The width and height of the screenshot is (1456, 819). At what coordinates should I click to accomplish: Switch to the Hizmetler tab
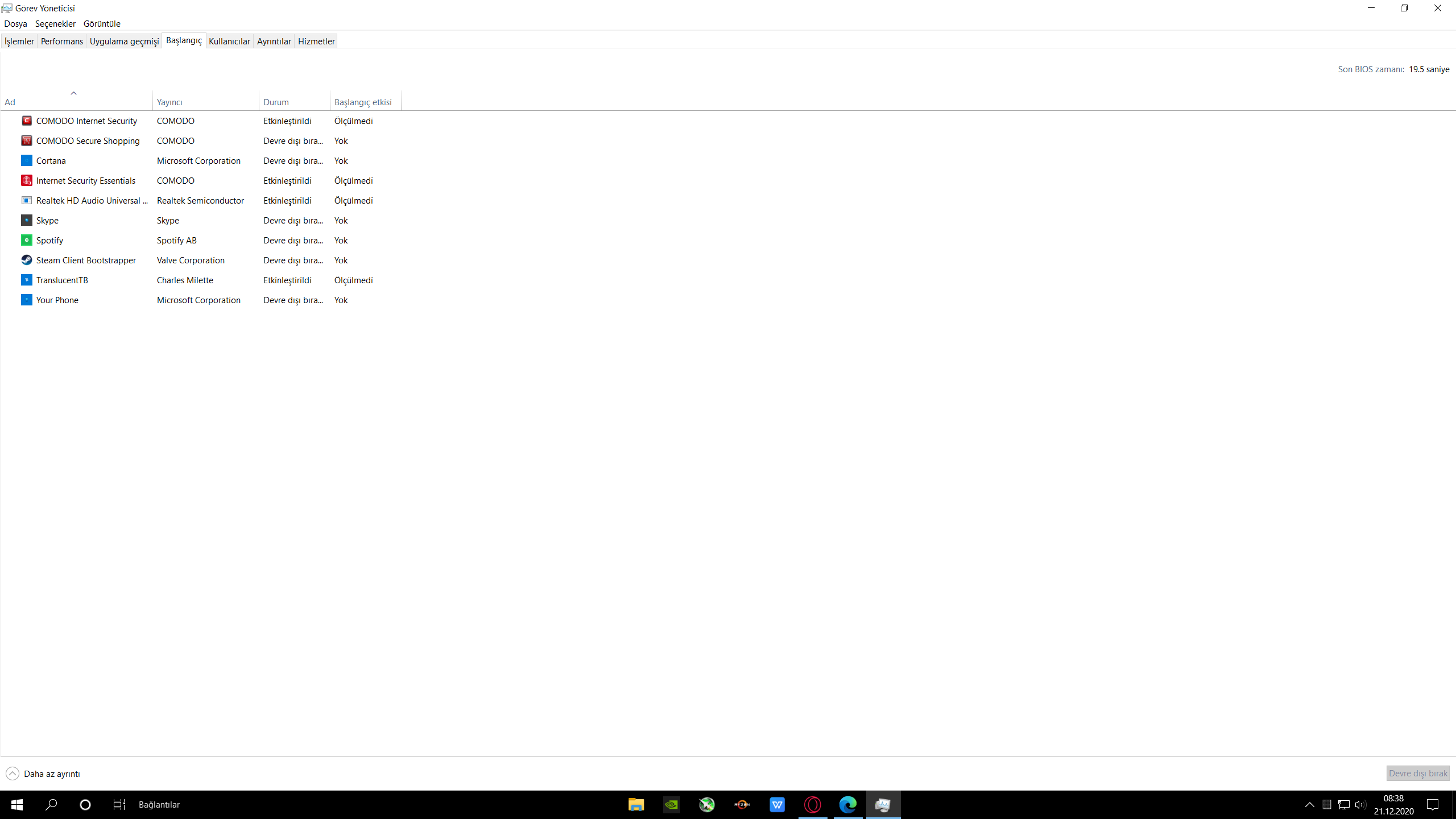tap(316, 41)
